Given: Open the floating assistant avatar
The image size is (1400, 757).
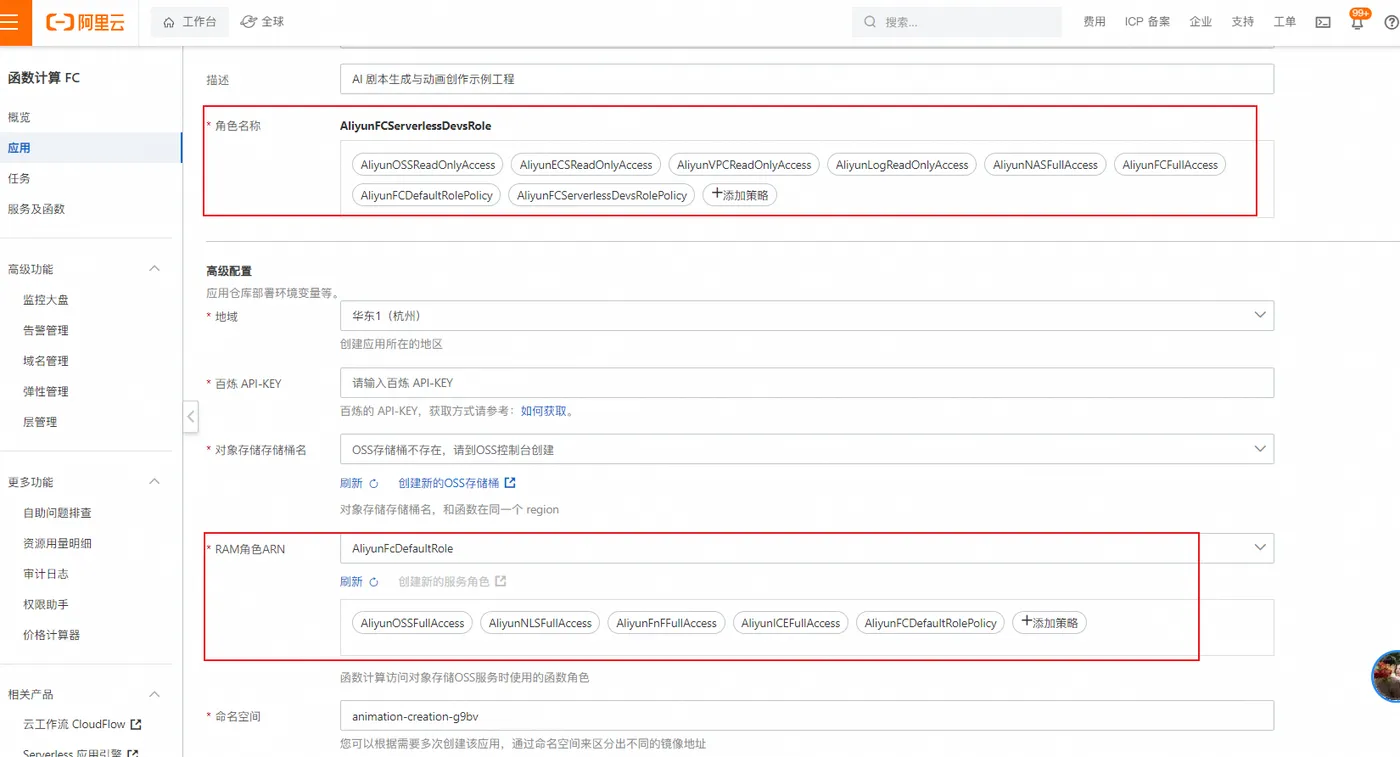Looking at the screenshot, I should (1388, 676).
